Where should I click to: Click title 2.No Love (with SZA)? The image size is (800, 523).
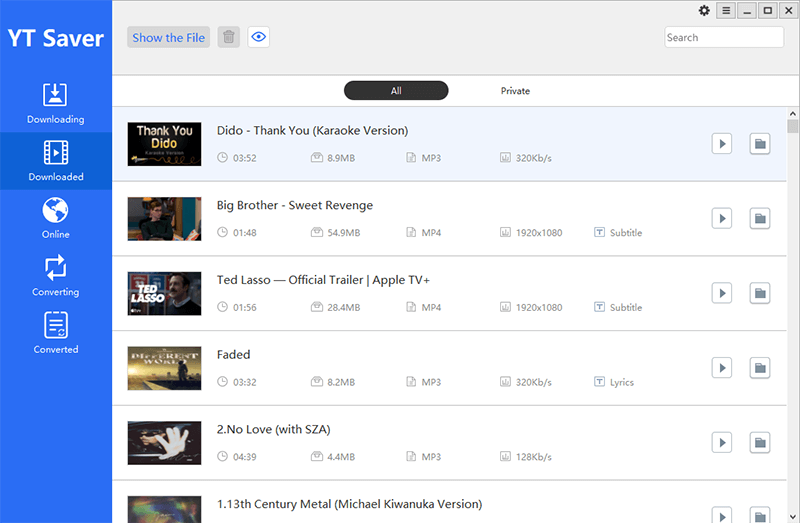click(x=273, y=430)
